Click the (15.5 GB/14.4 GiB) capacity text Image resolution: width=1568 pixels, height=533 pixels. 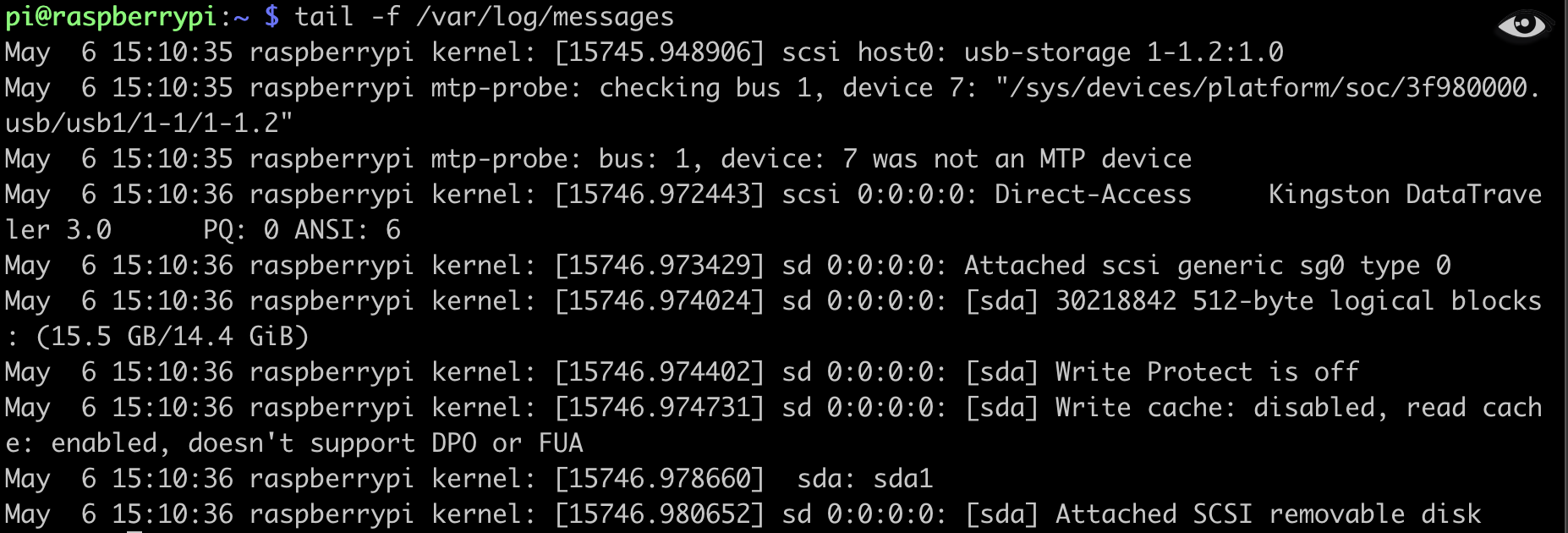tap(173, 337)
